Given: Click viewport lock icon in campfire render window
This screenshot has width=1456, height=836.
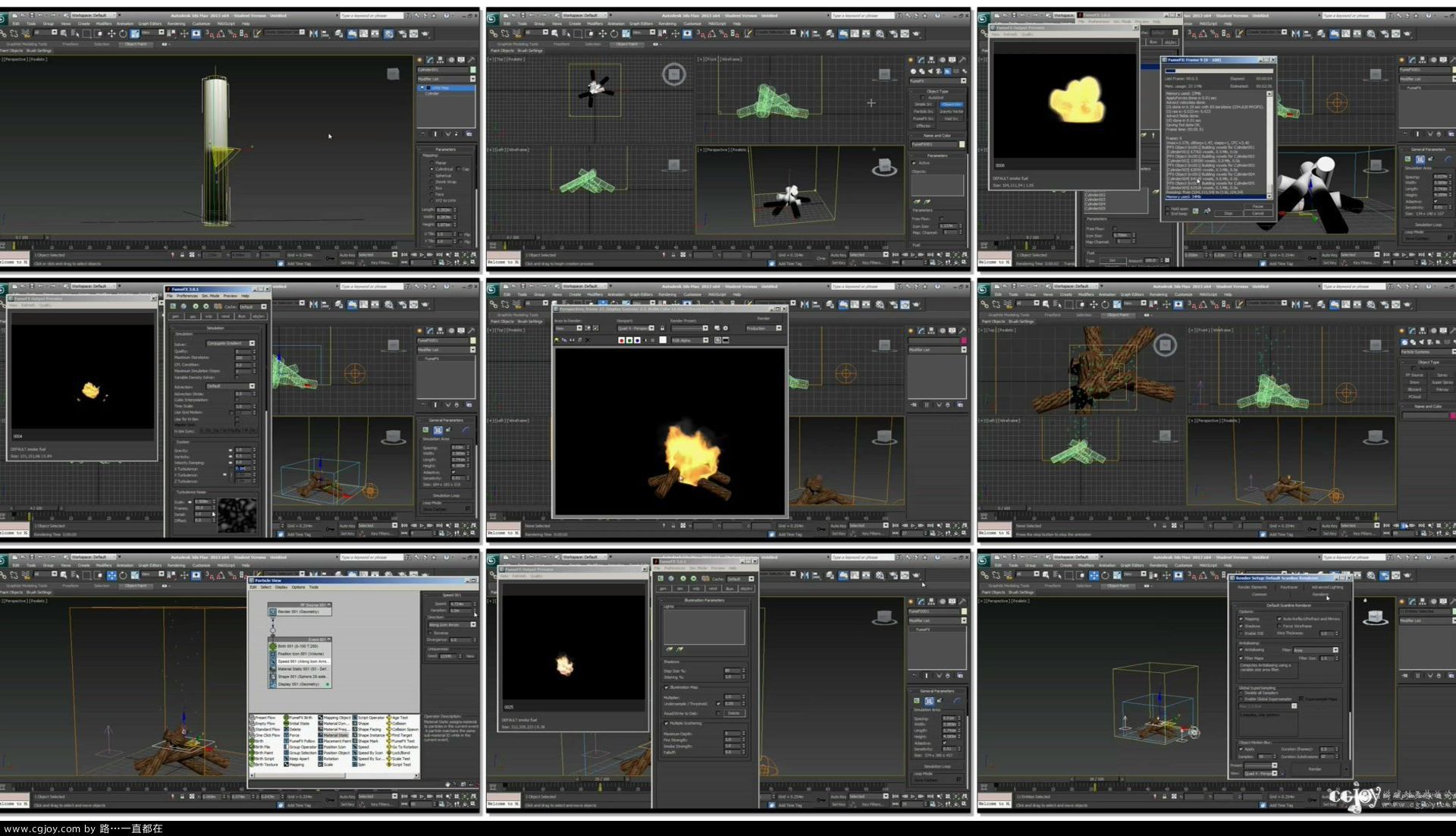Looking at the screenshot, I should coord(662,328).
